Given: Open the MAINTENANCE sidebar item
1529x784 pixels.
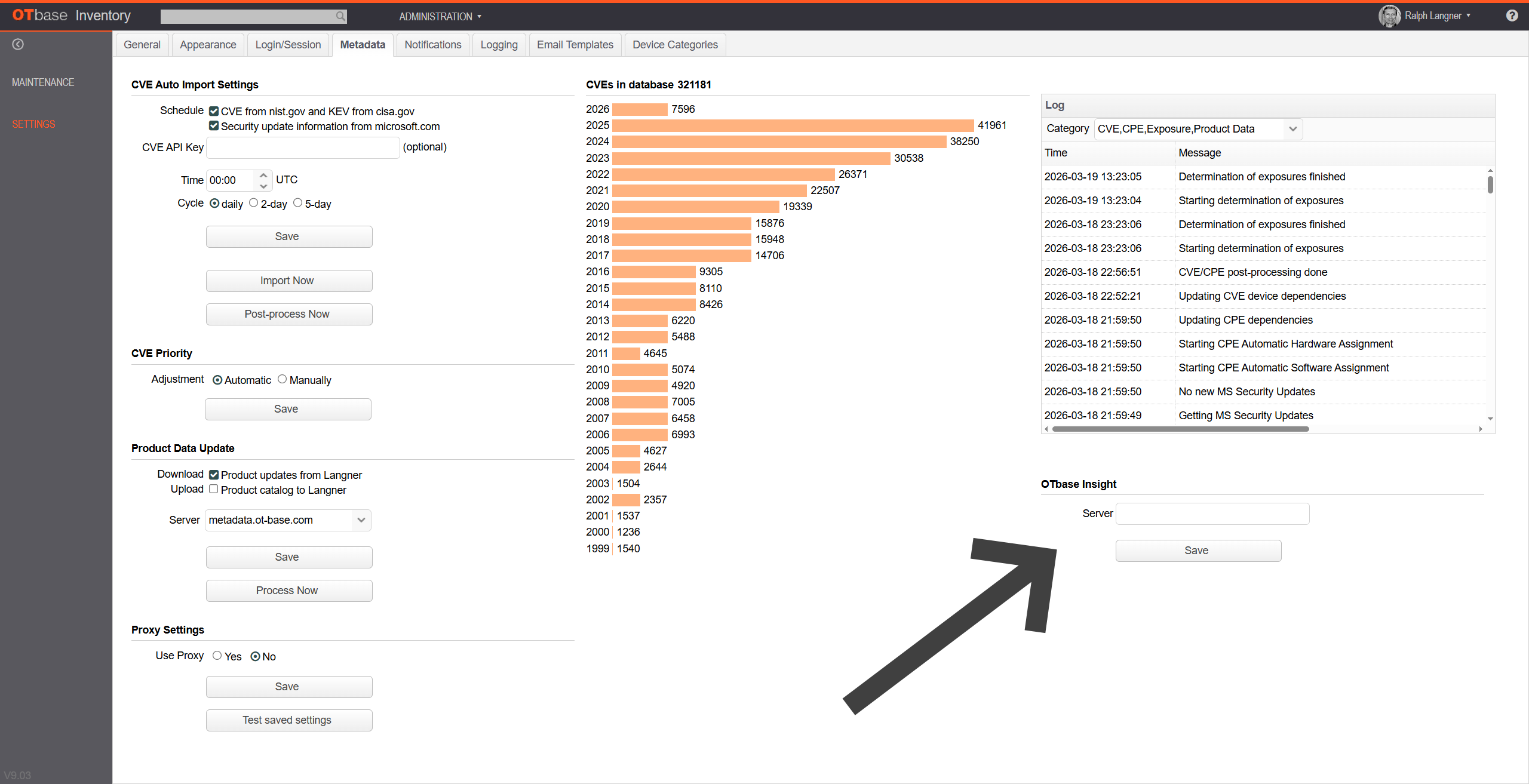Looking at the screenshot, I should click(43, 82).
